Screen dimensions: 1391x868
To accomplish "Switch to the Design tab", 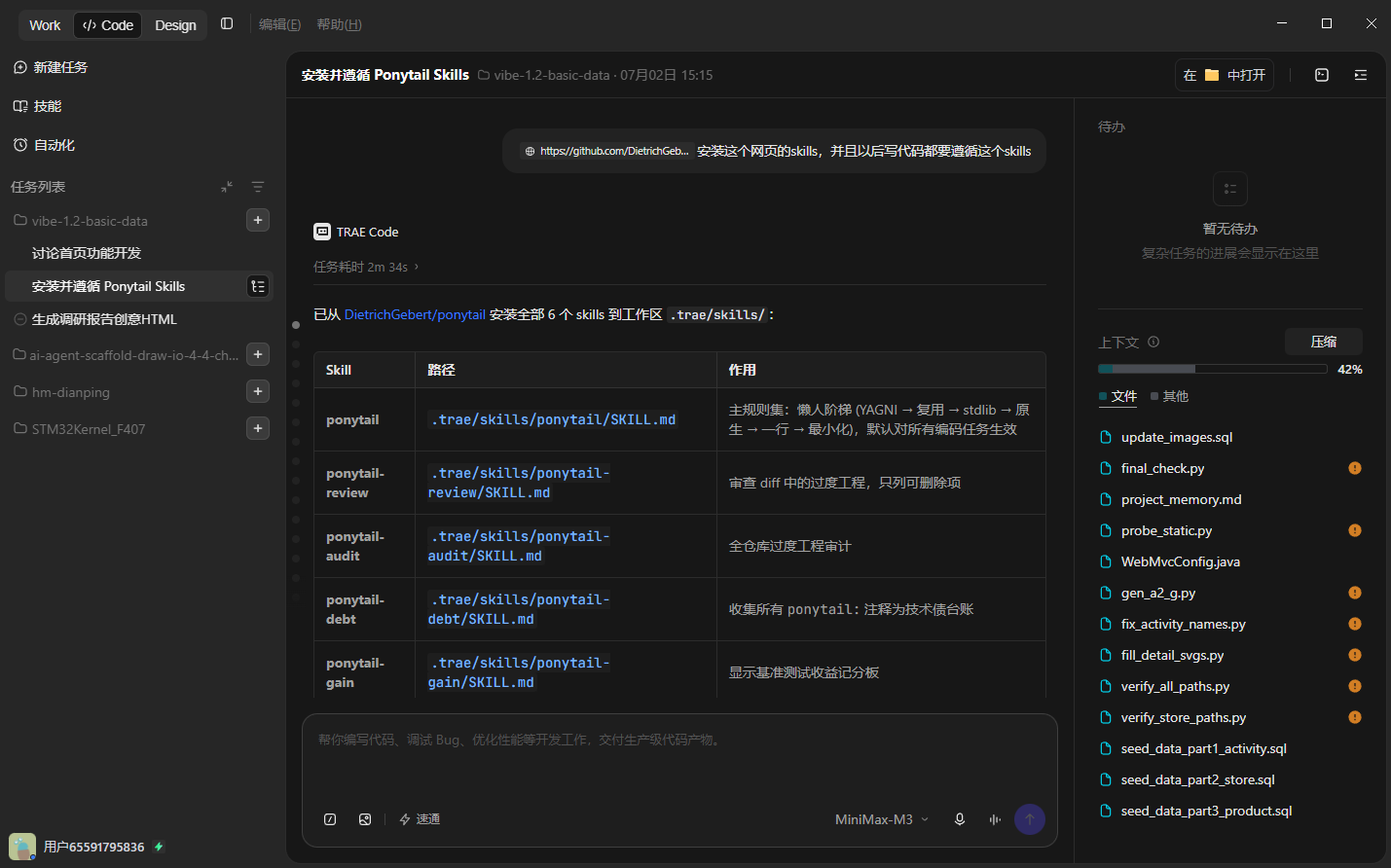I will [175, 25].
